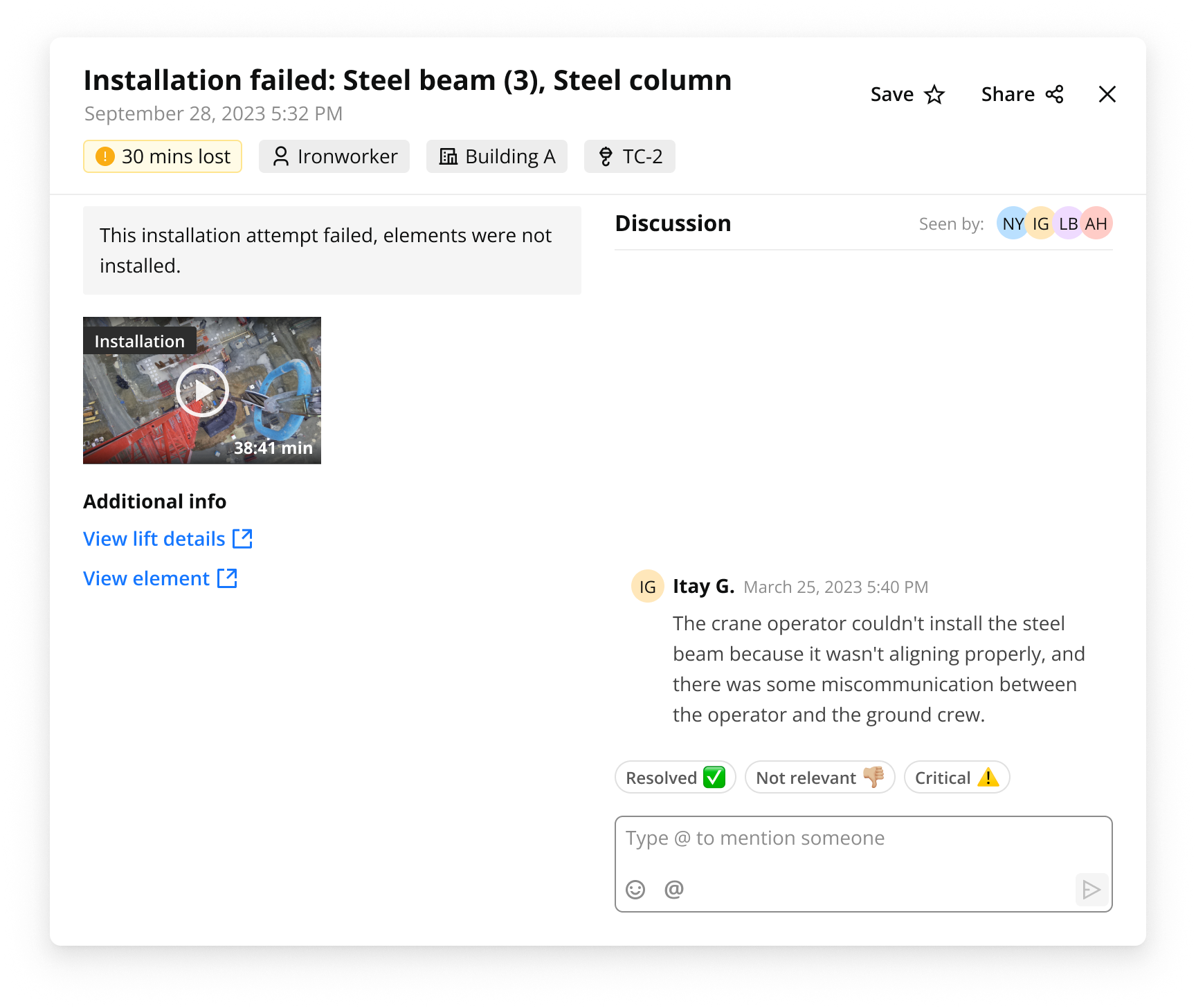Select the TC-2 crane tag
Image resolution: width=1196 pixels, height=1008 pixels.
pyautogui.click(x=629, y=156)
